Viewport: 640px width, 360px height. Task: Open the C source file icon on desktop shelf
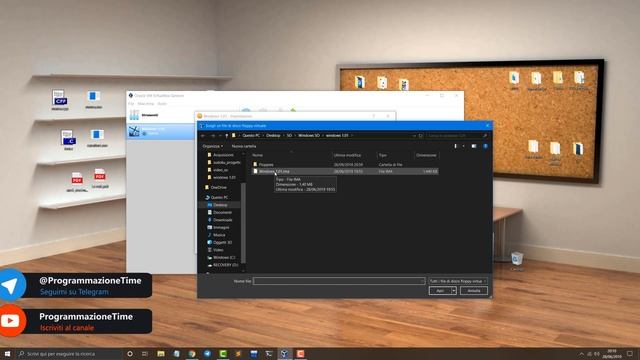point(68,140)
